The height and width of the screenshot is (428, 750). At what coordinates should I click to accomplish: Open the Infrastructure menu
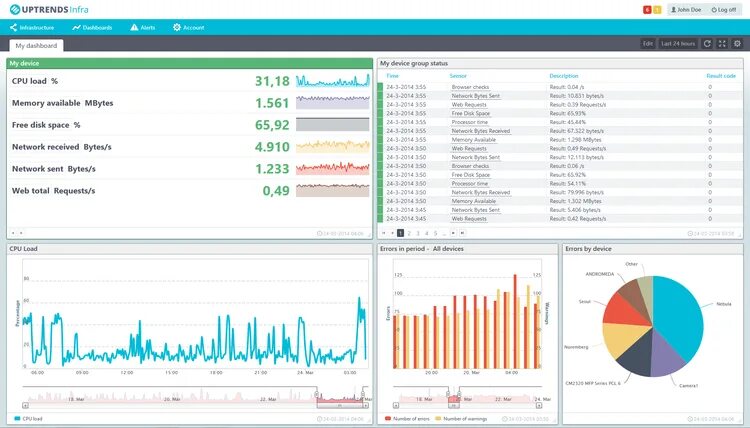(x=32, y=28)
